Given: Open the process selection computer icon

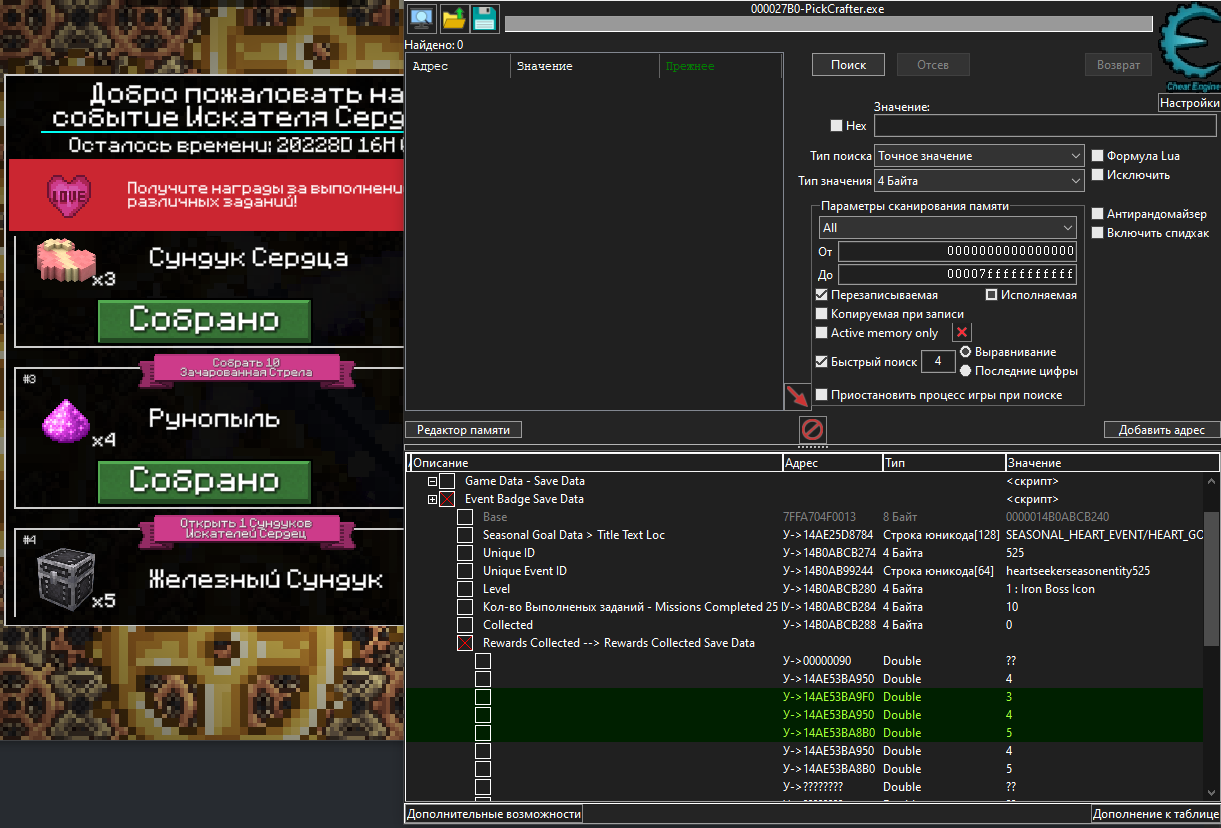Looking at the screenshot, I should coord(421,18).
